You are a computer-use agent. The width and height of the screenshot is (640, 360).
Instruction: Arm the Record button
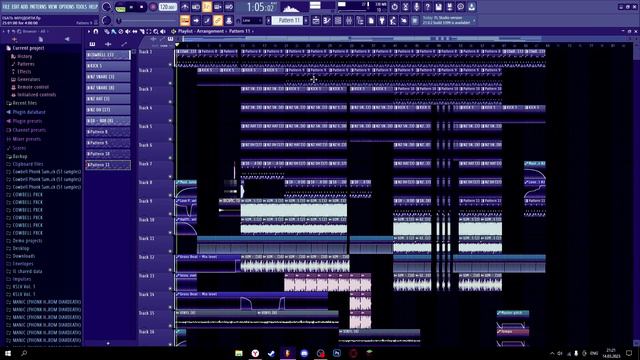(x=153, y=7)
